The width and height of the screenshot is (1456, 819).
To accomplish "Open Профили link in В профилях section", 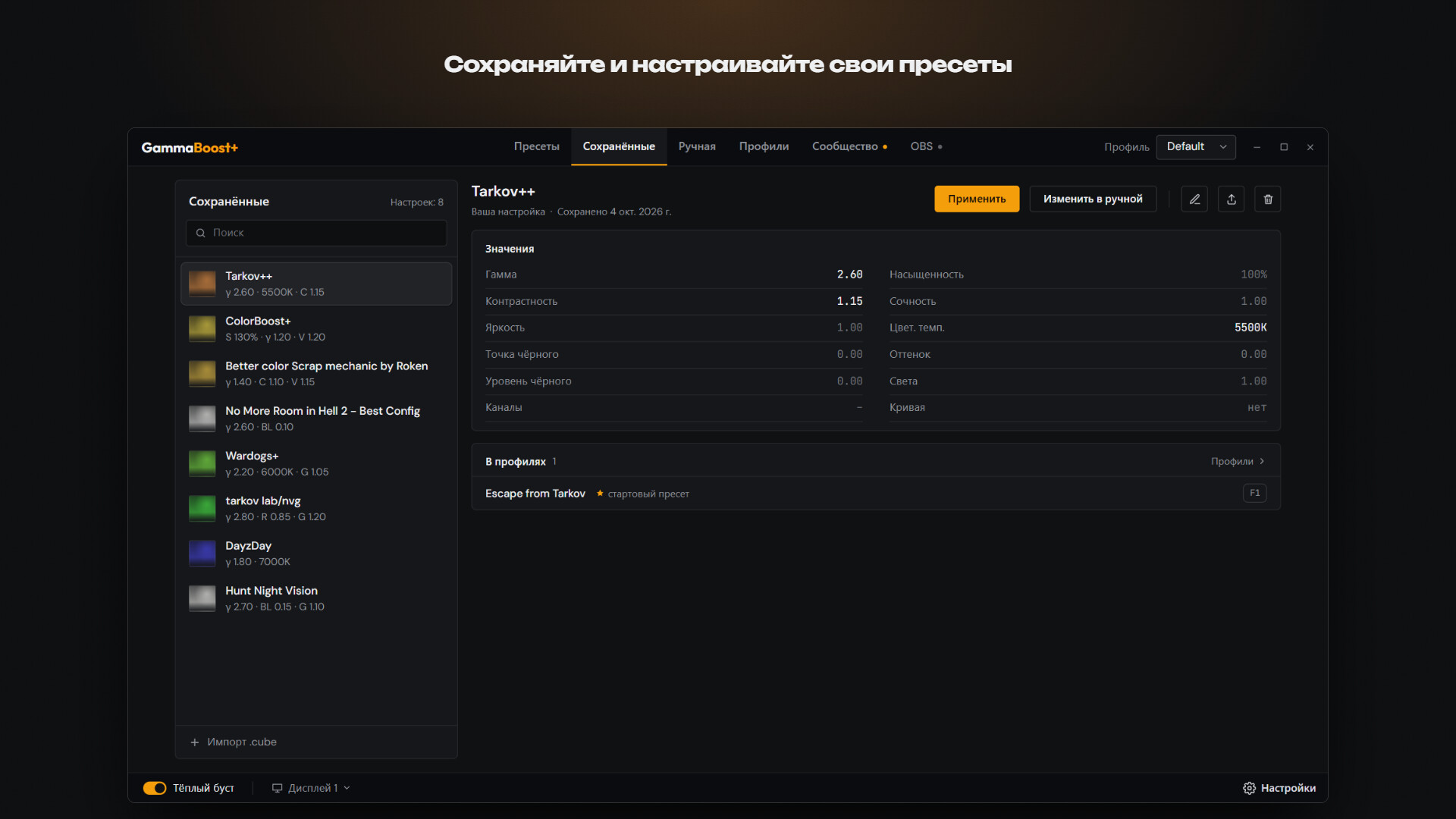I will (x=1238, y=462).
